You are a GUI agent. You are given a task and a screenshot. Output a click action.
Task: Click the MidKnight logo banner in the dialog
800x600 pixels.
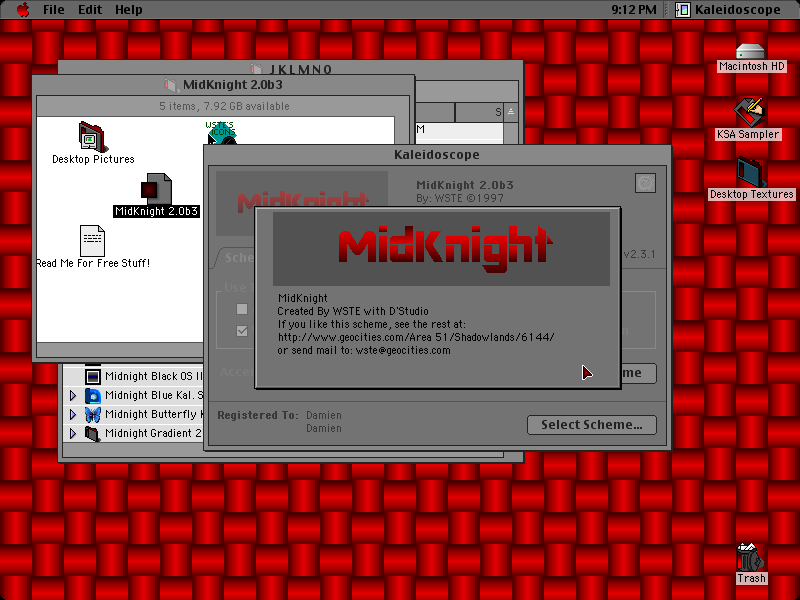pos(441,249)
